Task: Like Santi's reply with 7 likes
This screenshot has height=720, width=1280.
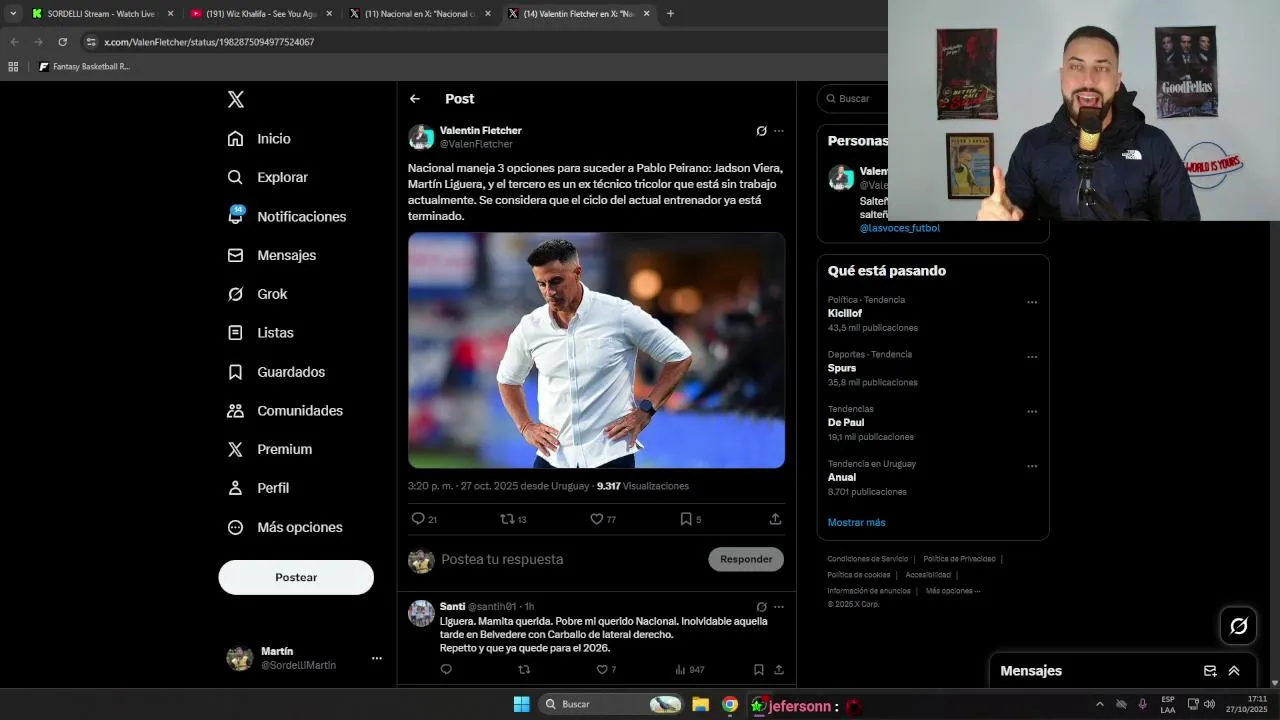Action: coord(602,670)
